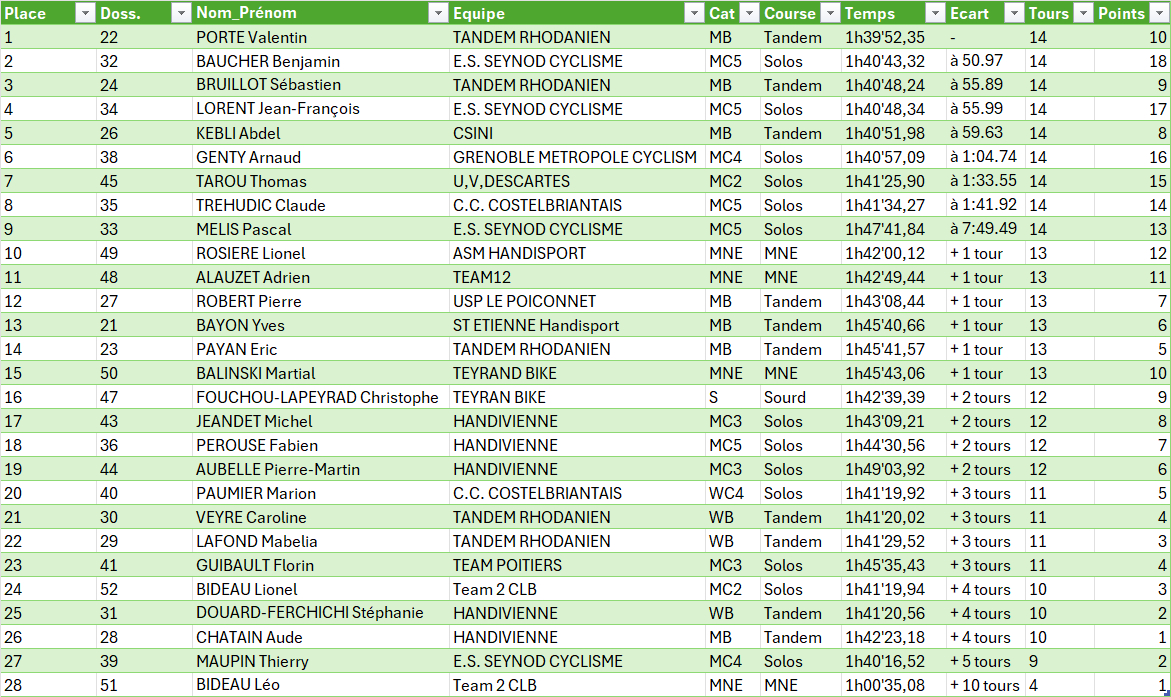This screenshot has height=697, width=1171.
Task: Select cell LAFOND Mabelia
Action: 320,541
